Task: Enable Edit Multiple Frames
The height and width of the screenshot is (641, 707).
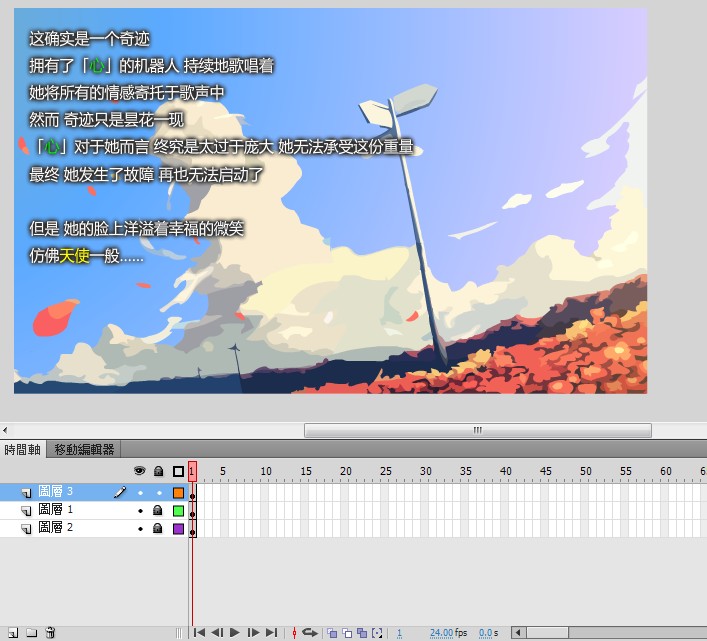Action: click(x=362, y=633)
